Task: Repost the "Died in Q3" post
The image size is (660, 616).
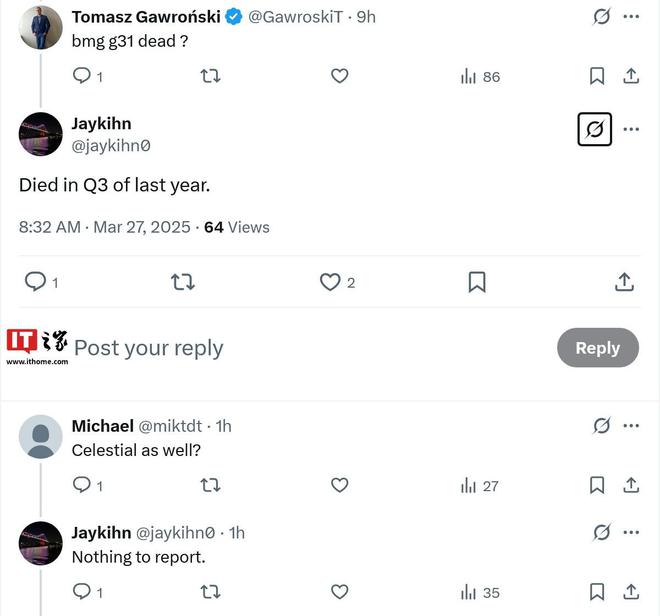Action: tap(182, 282)
